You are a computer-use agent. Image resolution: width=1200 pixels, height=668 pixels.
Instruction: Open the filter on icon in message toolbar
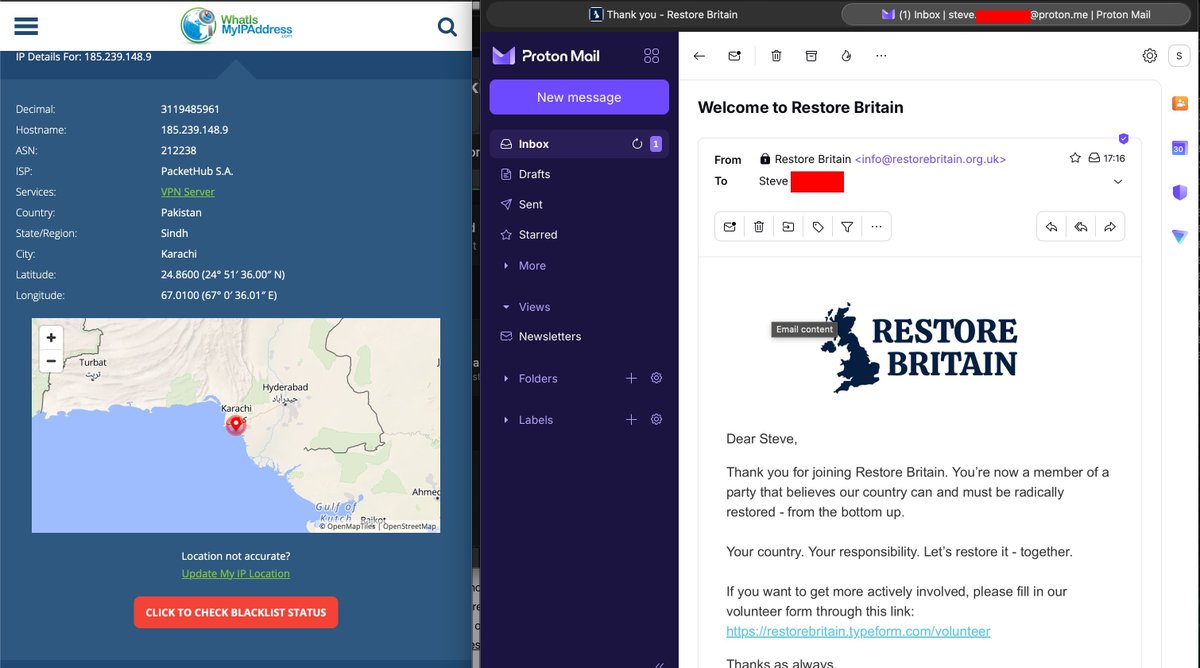[x=847, y=227]
